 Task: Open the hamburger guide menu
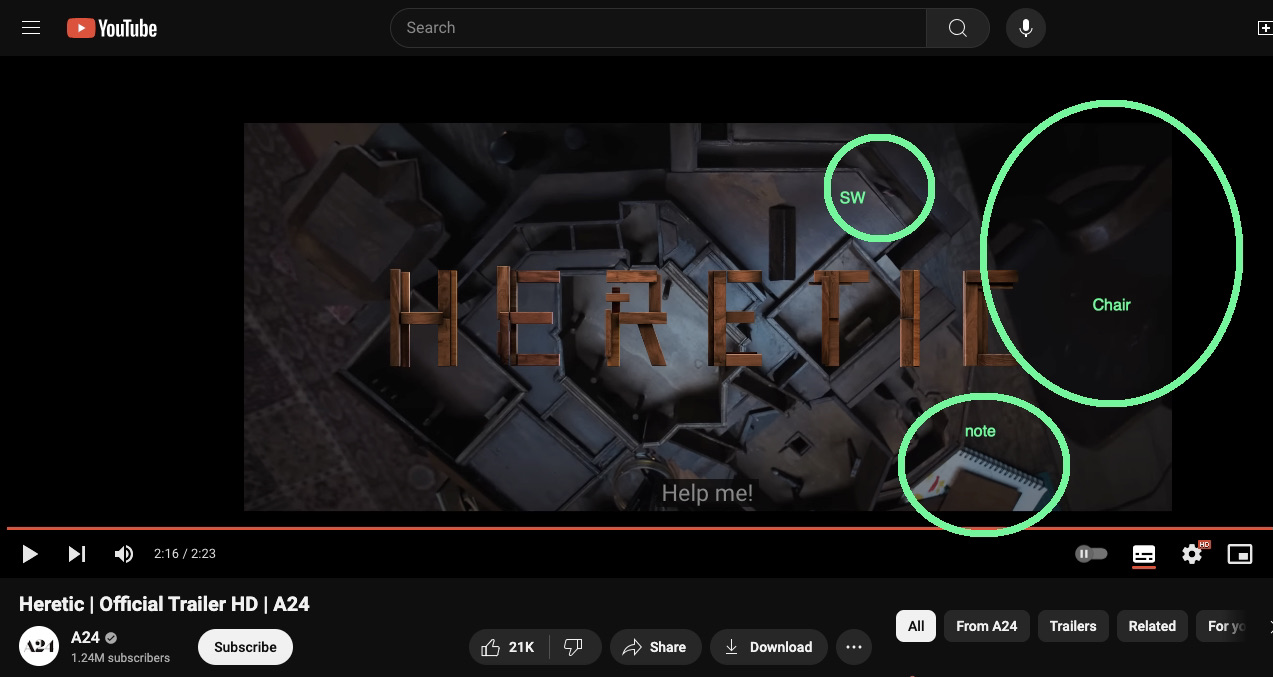pyautogui.click(x=31, y=28)
